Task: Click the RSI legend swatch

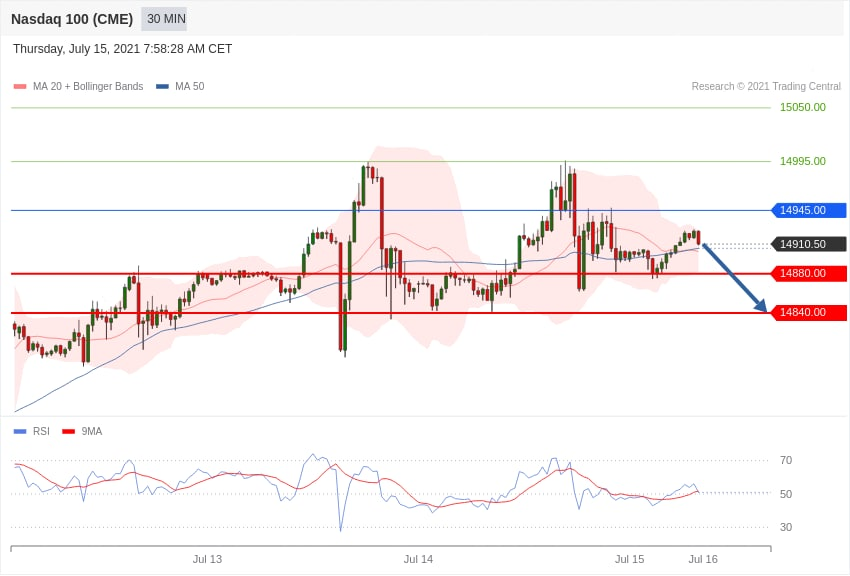Action: (20, 431)
